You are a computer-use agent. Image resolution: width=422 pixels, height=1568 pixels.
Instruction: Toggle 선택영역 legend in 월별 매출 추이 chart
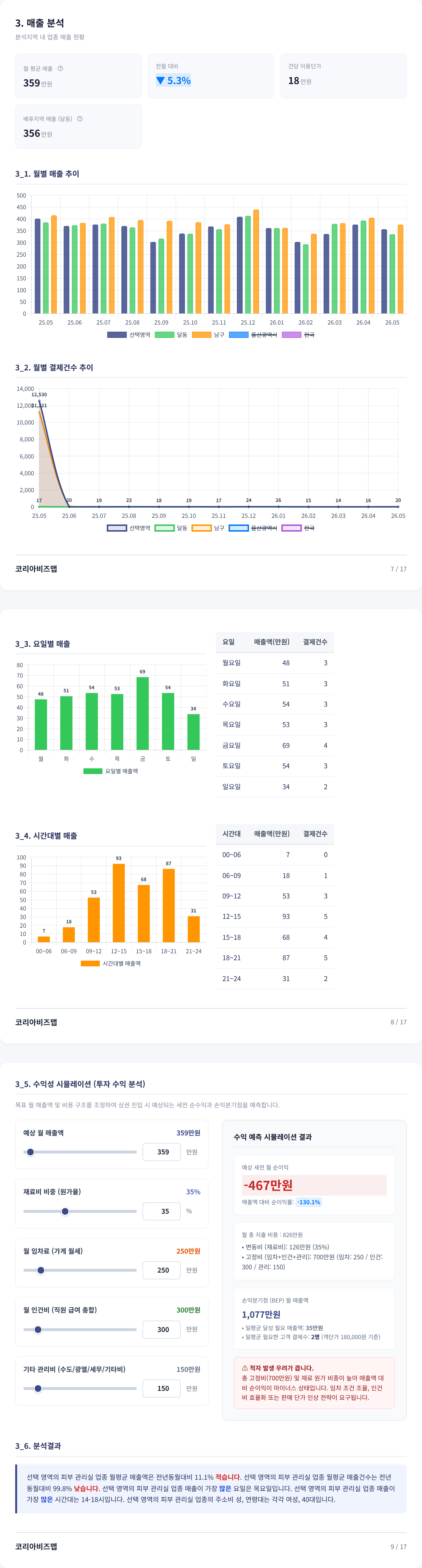click(x=129, y=335)
